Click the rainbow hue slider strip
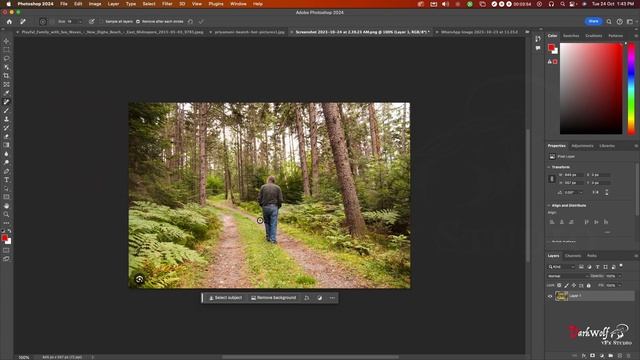Screen dimensions: 640x360 (x=631, y=89)
